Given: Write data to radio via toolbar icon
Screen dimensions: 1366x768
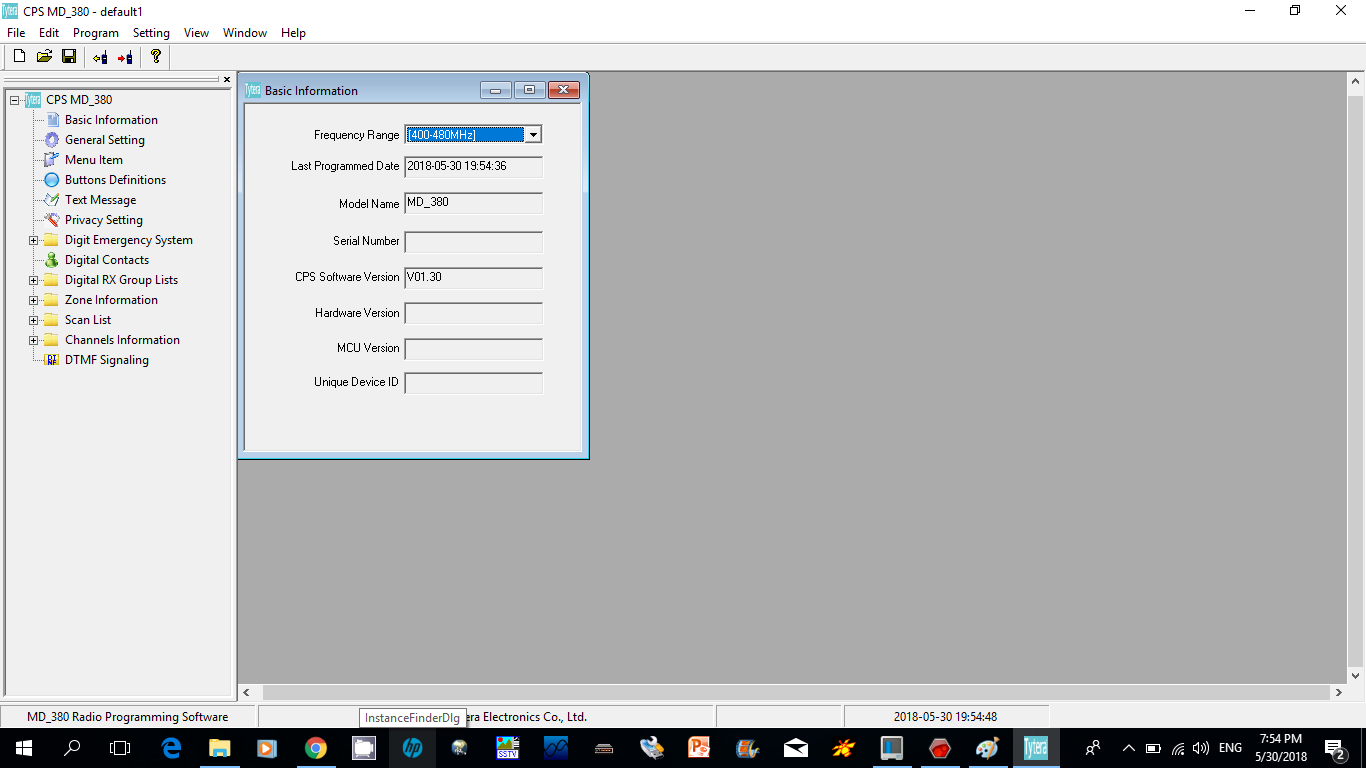Looking at the screenshot, I should (125, 57).
